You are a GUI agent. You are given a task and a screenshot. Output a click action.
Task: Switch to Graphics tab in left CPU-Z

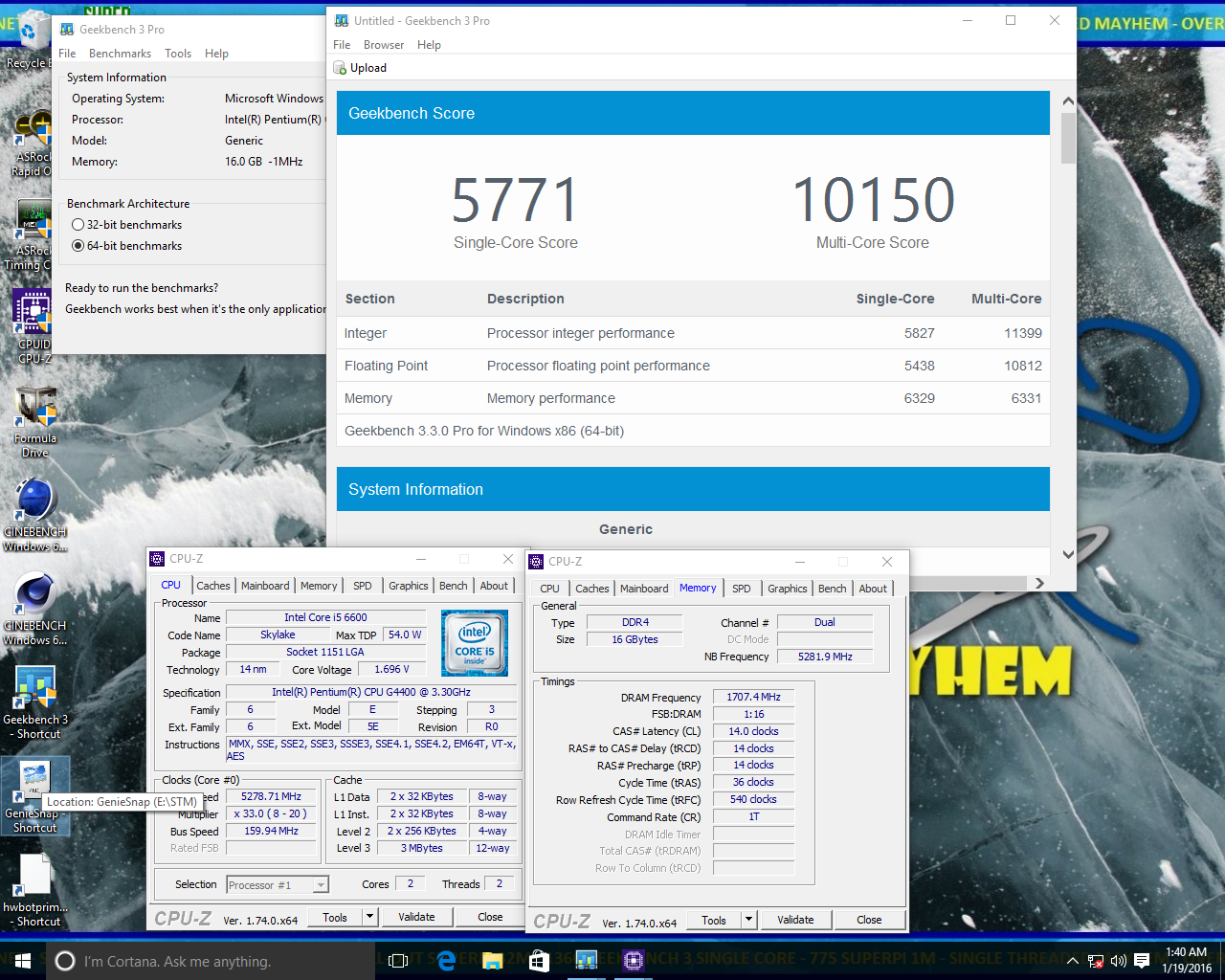pos(409,586)
